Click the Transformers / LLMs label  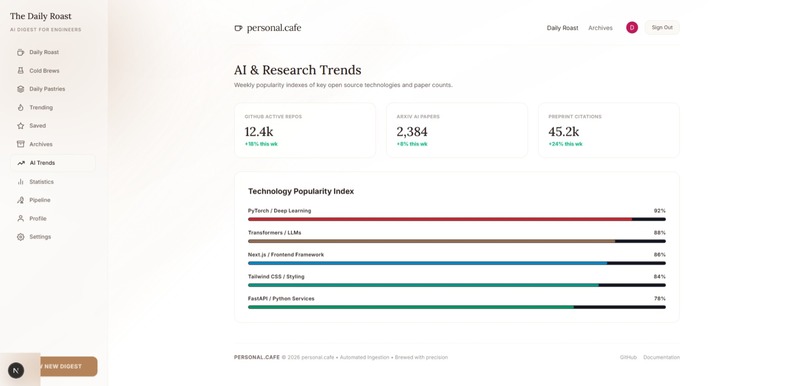274,233
